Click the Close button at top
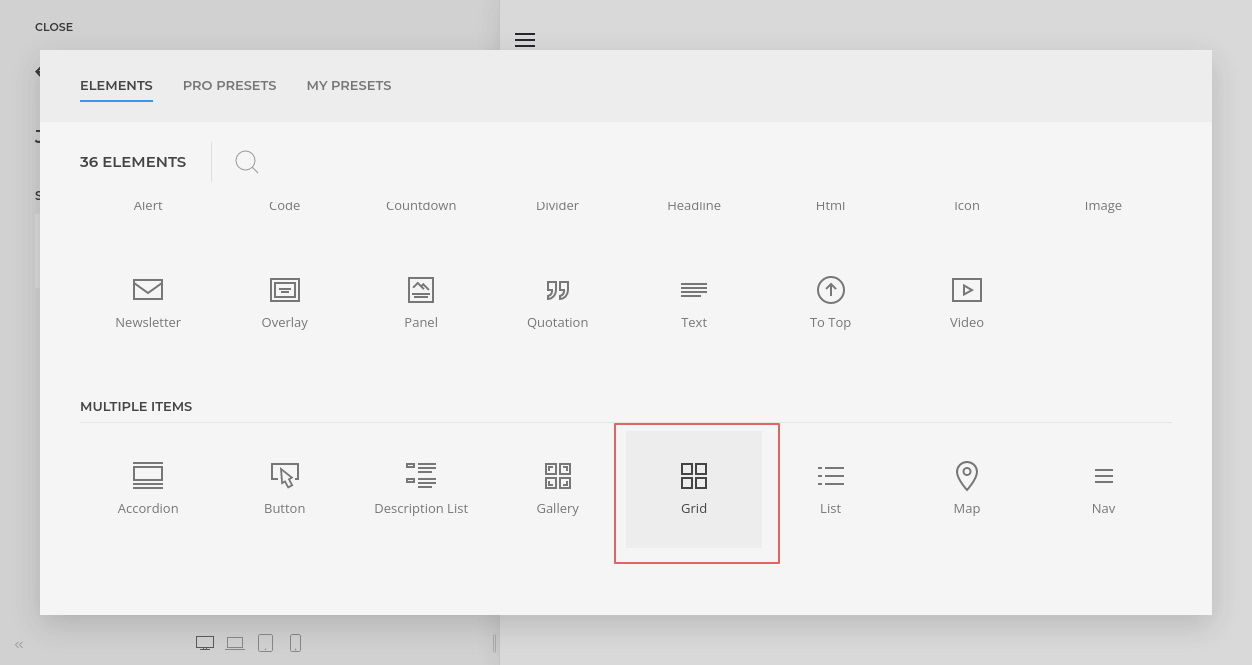The image size is (1252, 665). [x=54, y=27]
